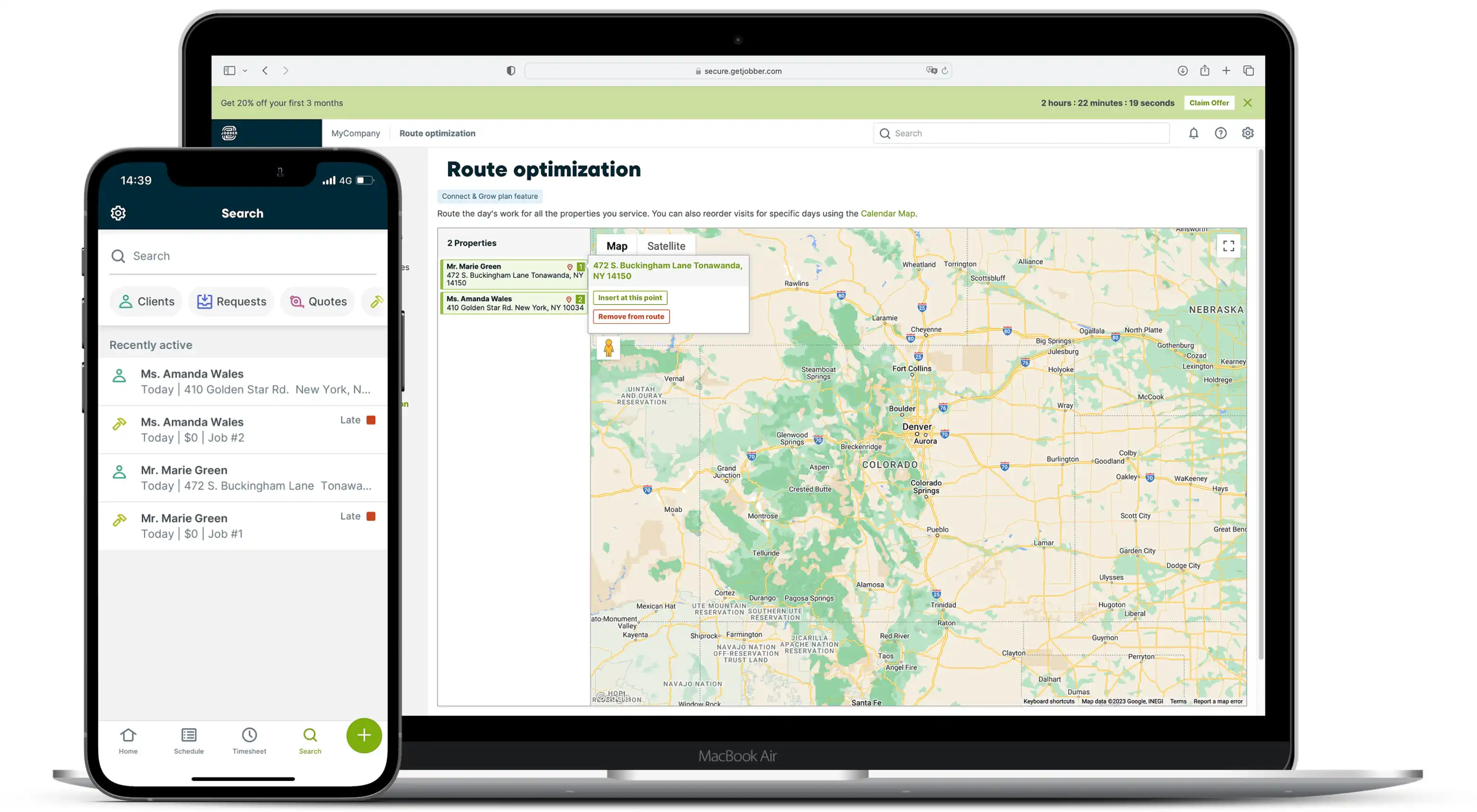1477x812 pixels.
Task: Tap the phone Search input field
Action: (243, 256)
